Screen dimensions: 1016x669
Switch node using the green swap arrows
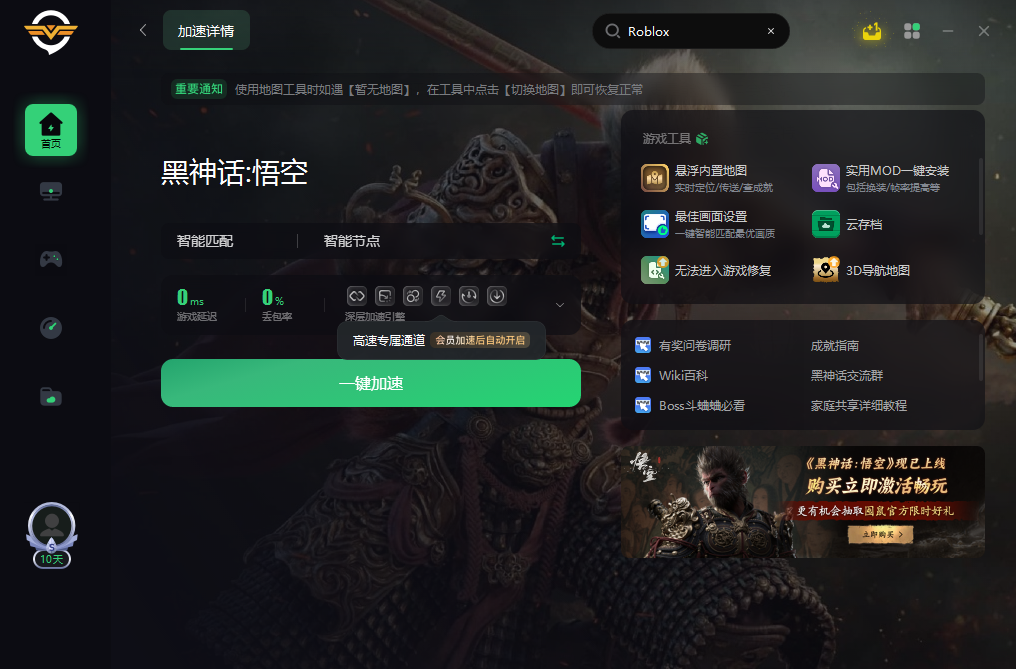[x=558, y=241]
